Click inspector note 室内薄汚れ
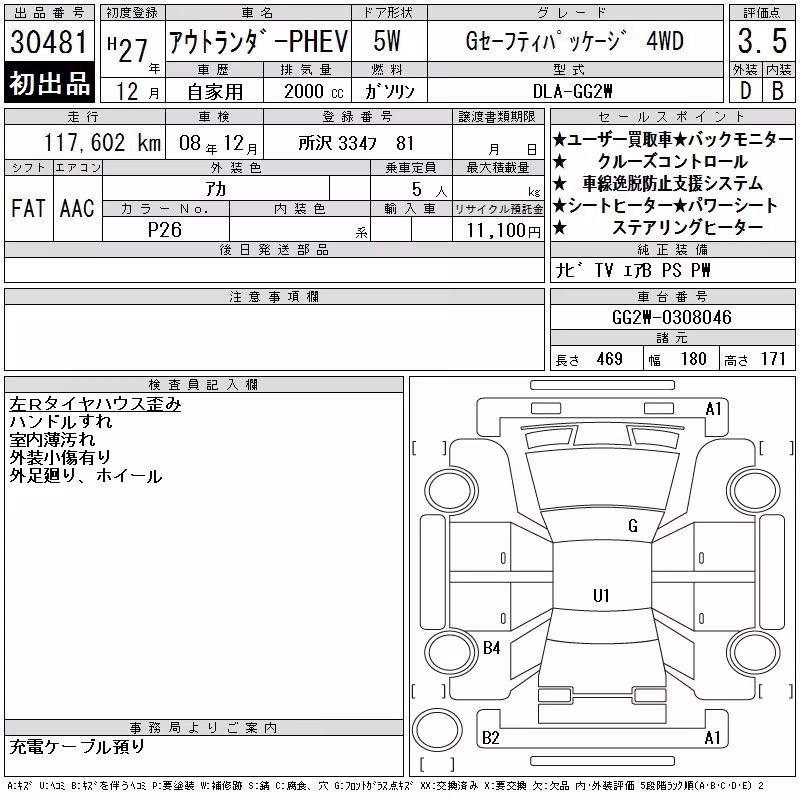The height and width of the screenshot is (800, 800). tap(53, 439)
